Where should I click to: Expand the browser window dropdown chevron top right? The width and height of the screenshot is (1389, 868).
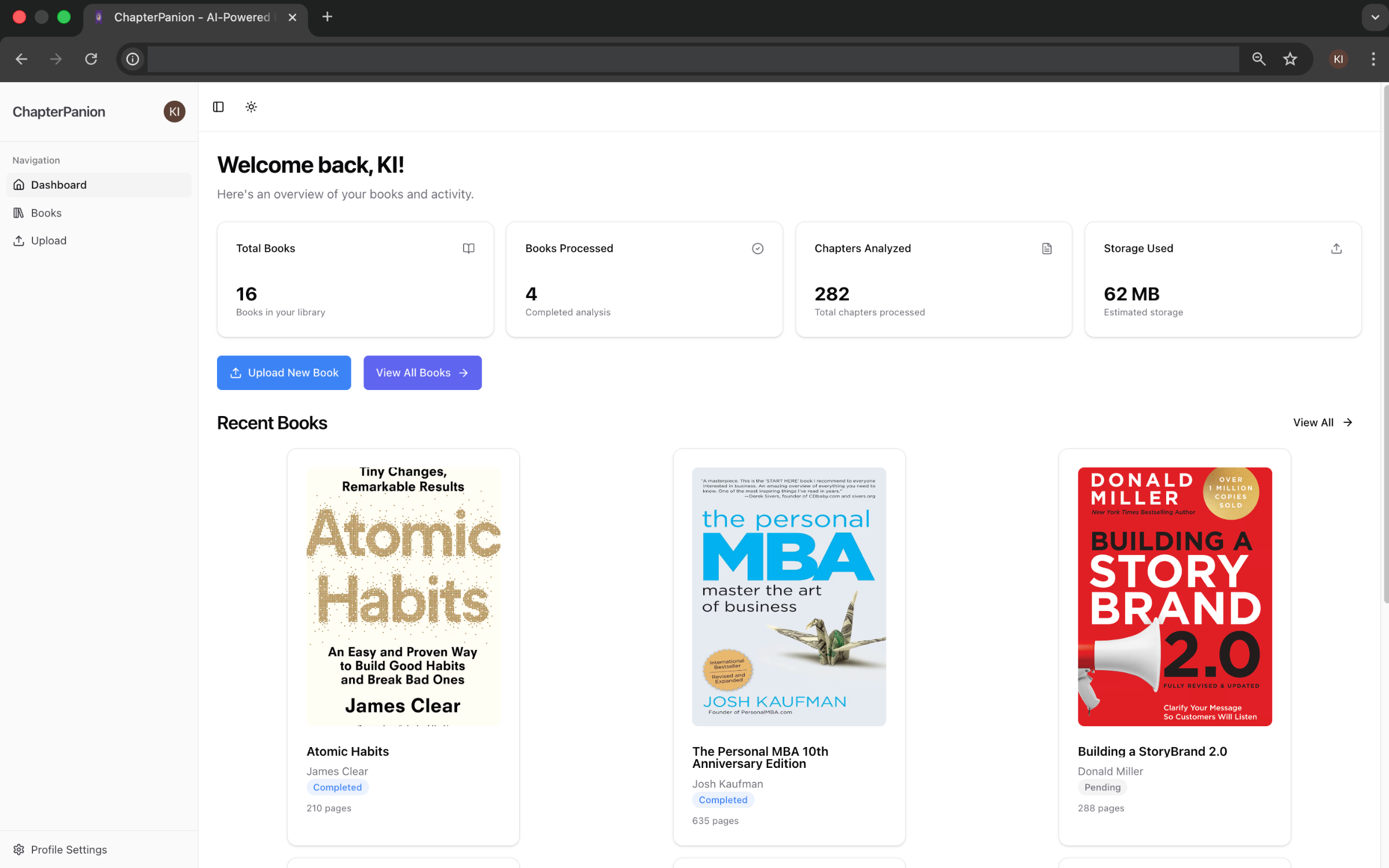(x=1374, y=17)
